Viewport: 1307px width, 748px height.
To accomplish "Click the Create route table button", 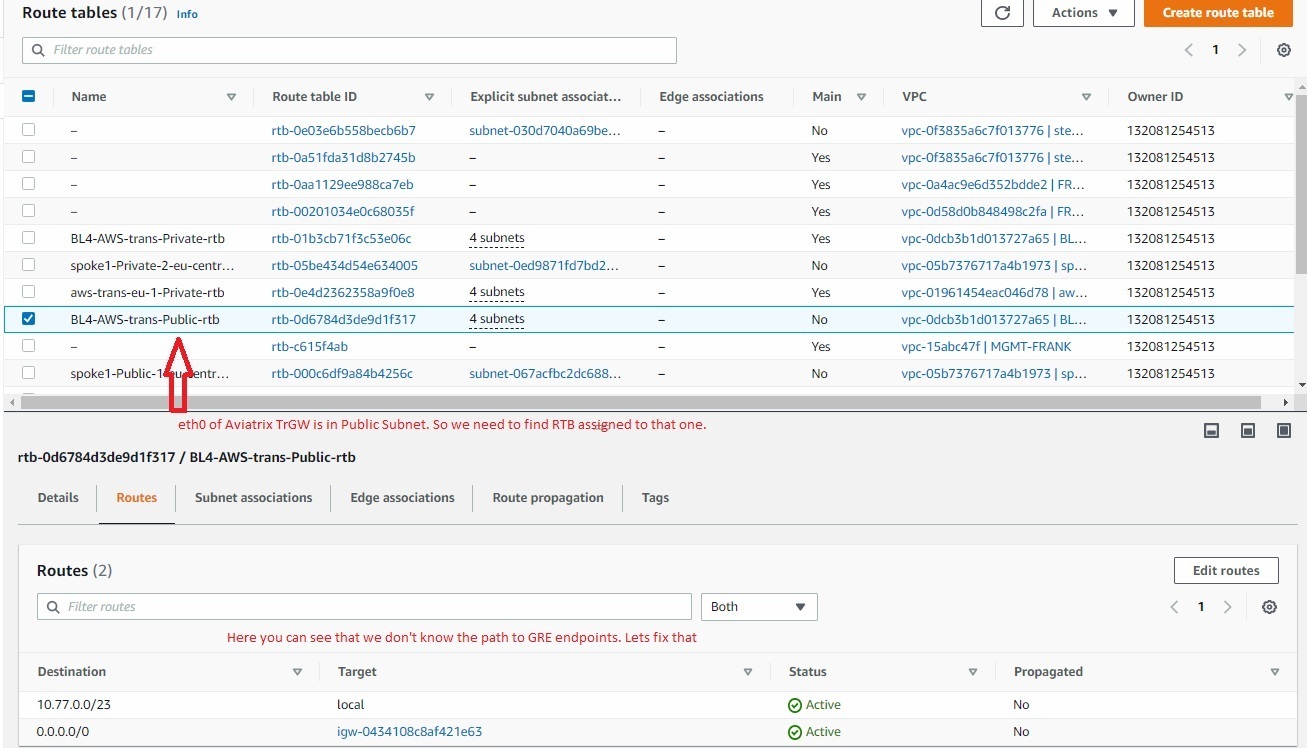I will (1218, 13).
